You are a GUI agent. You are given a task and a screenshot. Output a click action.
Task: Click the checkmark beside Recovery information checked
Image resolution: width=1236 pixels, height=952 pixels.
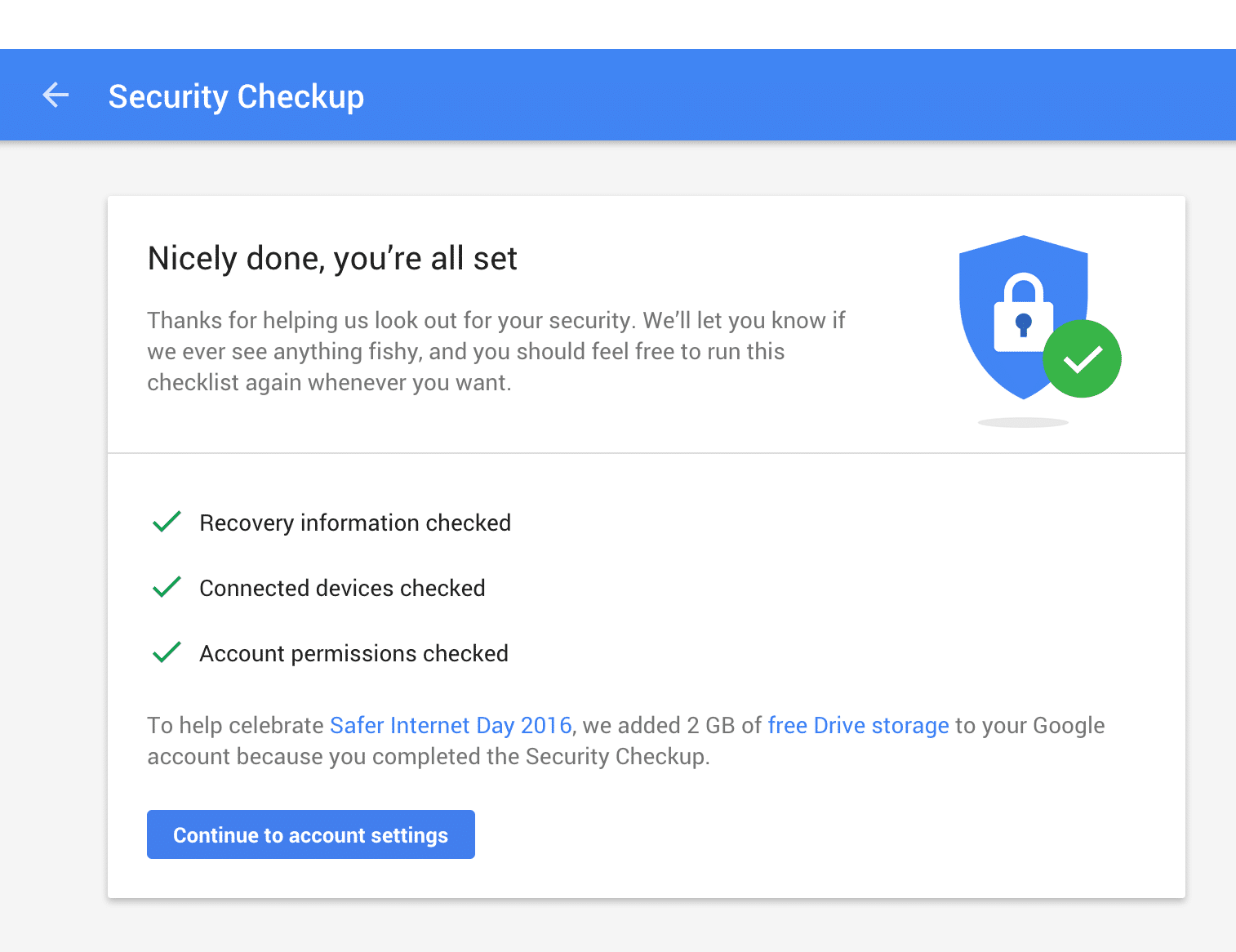pyautogui.click(x=167, y=521)
